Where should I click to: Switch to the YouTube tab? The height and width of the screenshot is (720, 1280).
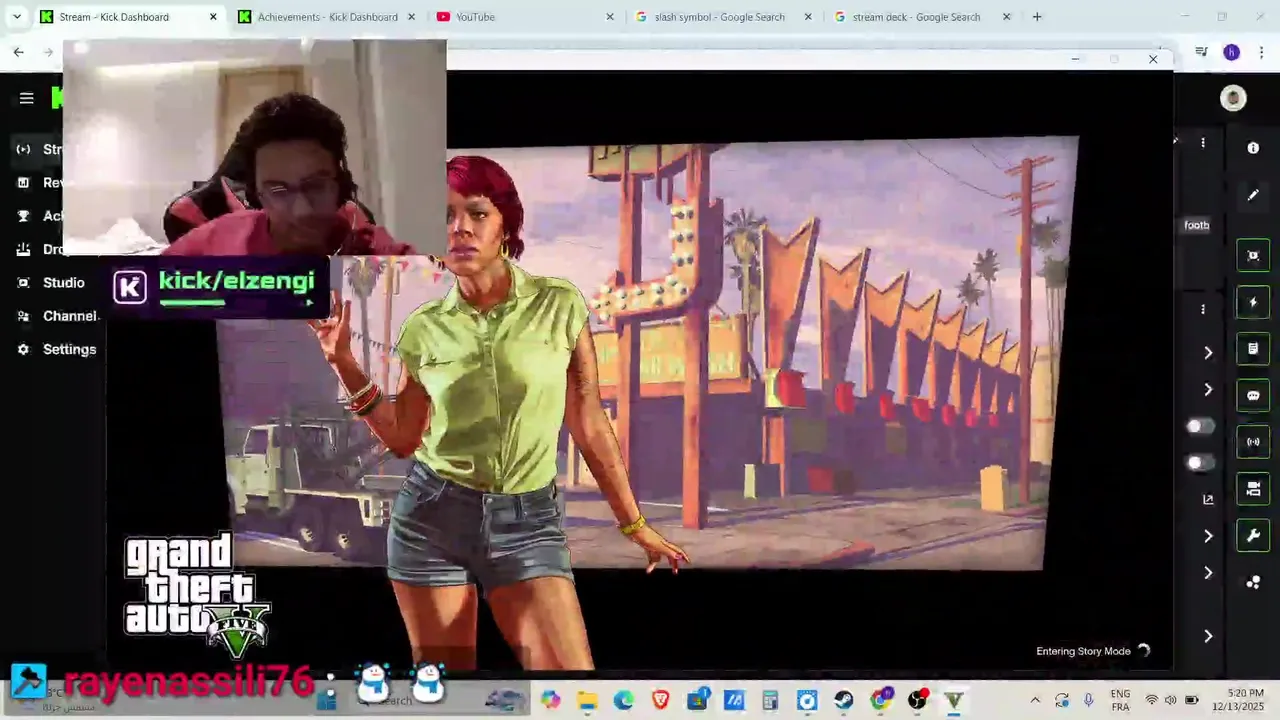pyautogui.click(x=525, y=17)
